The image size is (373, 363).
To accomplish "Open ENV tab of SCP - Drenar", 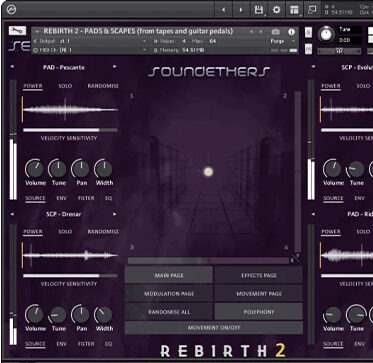I will [x=61, y=344].
